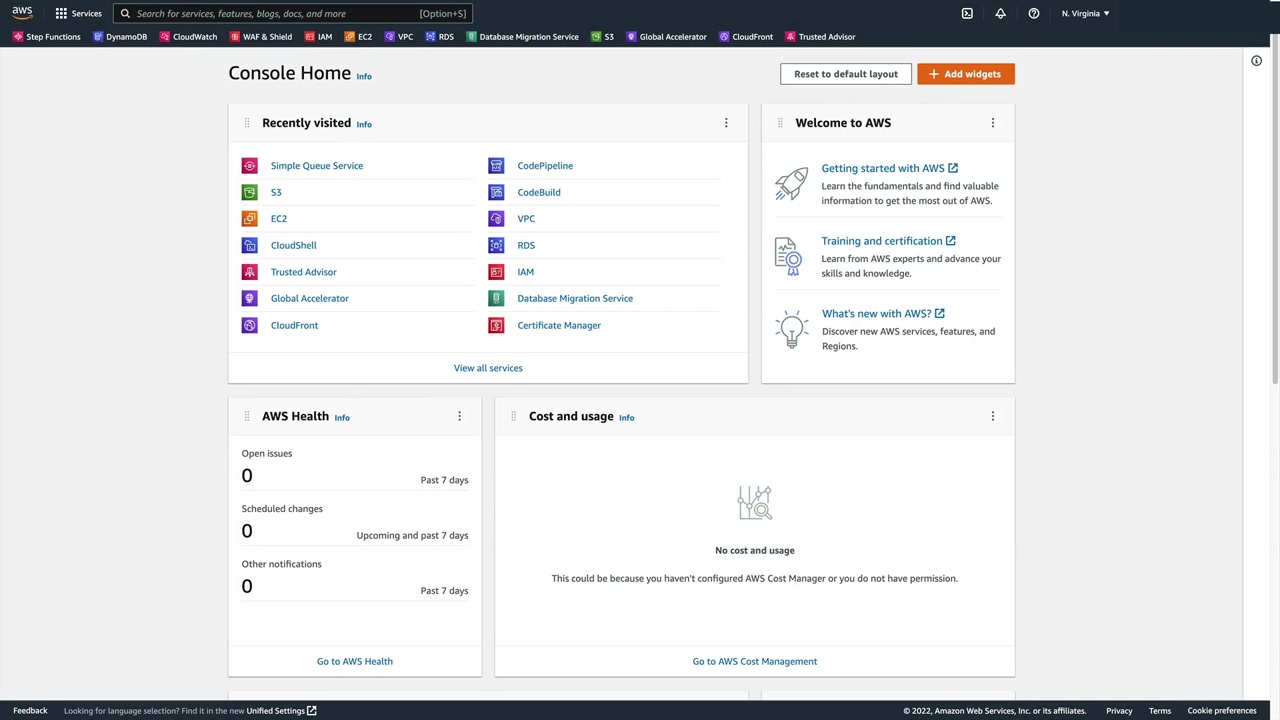Open Cookie preferences in the footer
1280x720 pixels.
(1222, 711)
